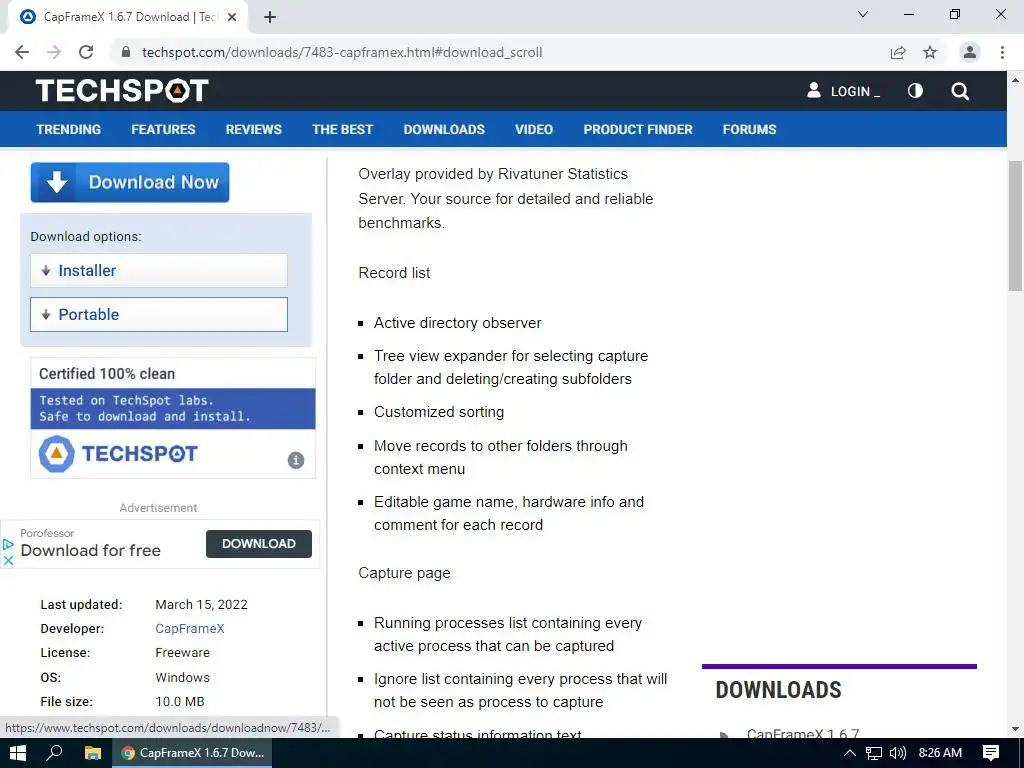Reload the TechSpot page
This screenshot has height=768, width=1024.
click(x=86, y=52)
